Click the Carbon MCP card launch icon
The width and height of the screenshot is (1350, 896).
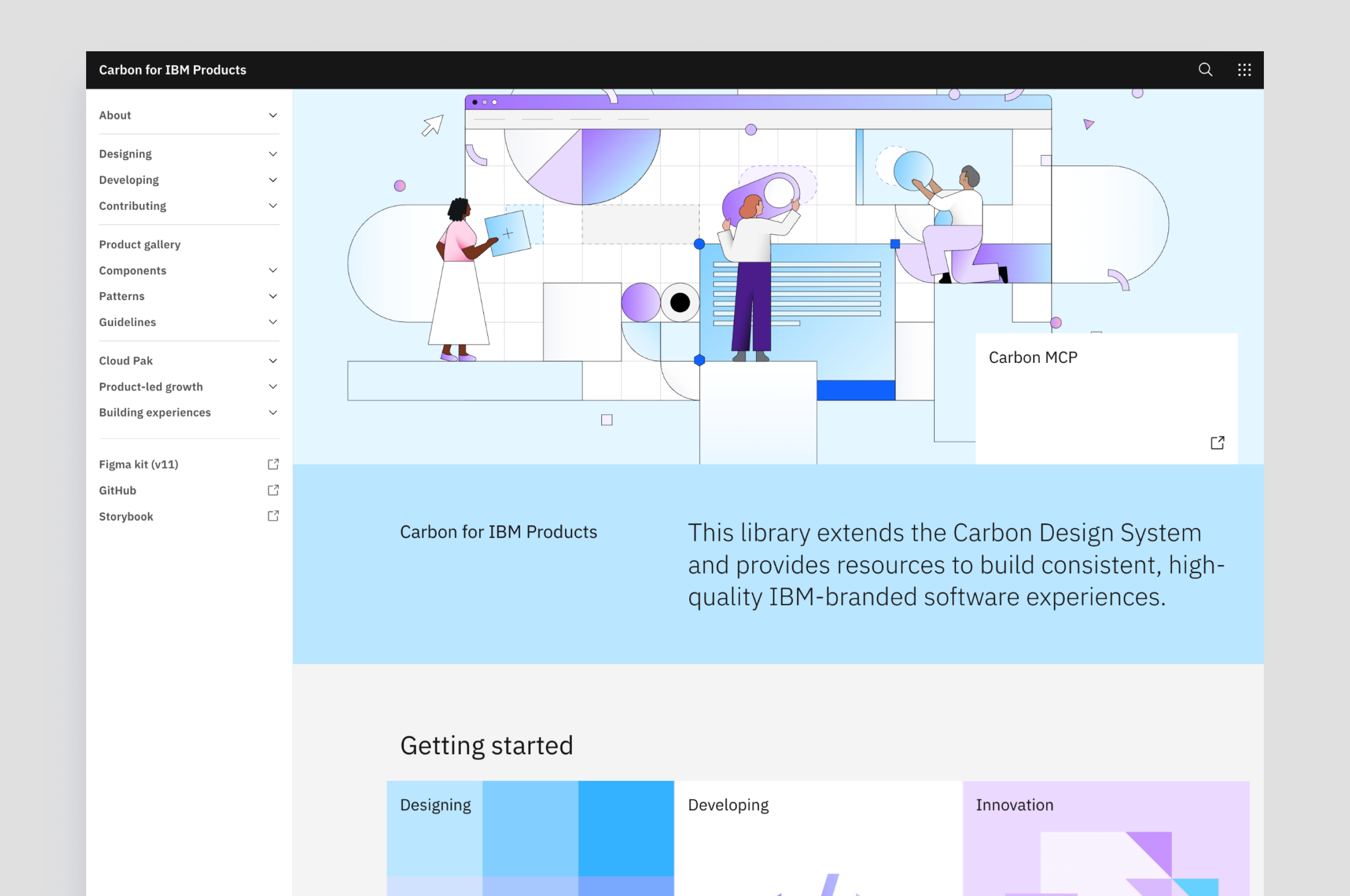tap(1217, 443)
